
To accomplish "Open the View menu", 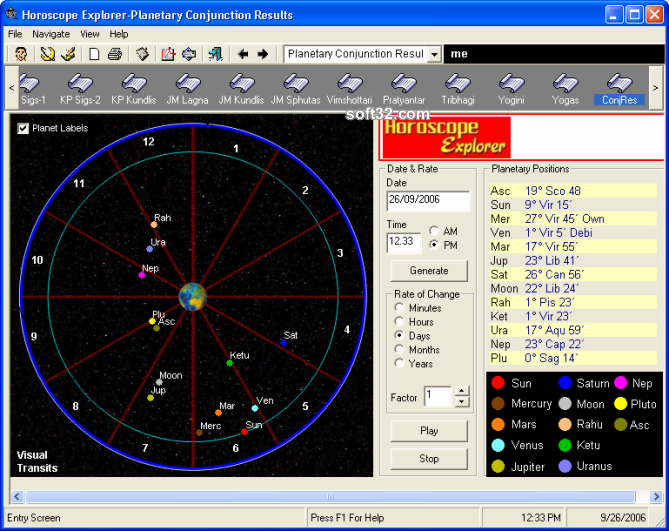I will [90, 34].
